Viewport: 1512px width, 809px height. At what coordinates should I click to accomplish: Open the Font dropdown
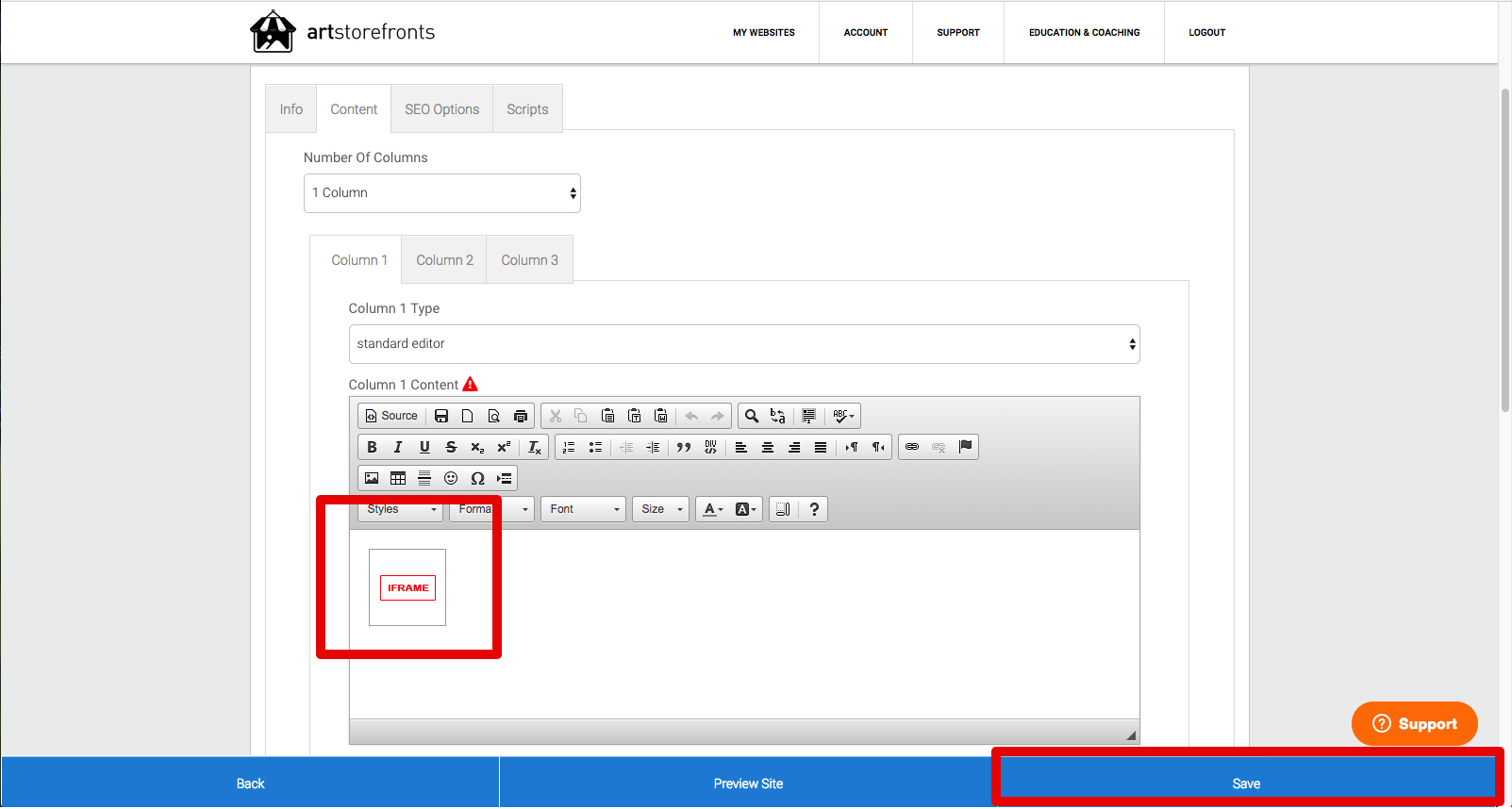pyautogui.click(x=583, y=509)
